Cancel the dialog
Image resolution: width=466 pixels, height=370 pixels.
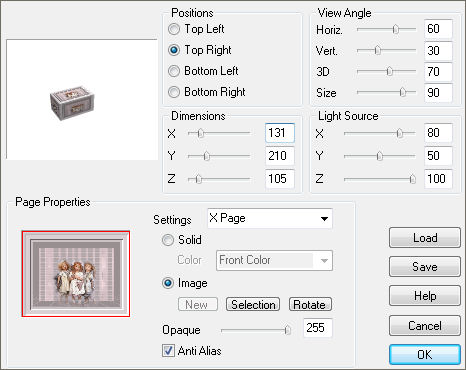[x=425, y=325]
